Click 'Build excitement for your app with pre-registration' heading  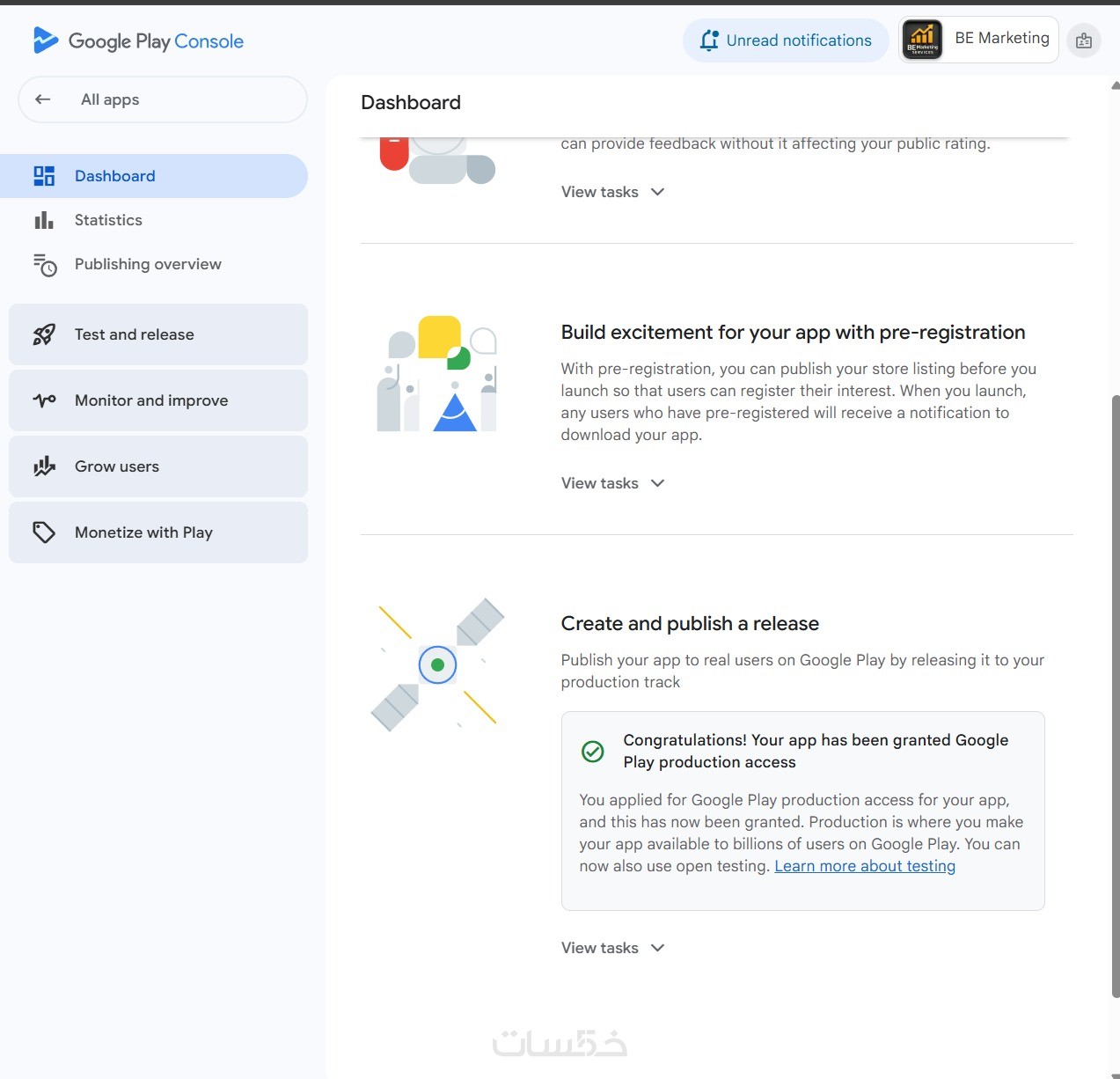793,333
